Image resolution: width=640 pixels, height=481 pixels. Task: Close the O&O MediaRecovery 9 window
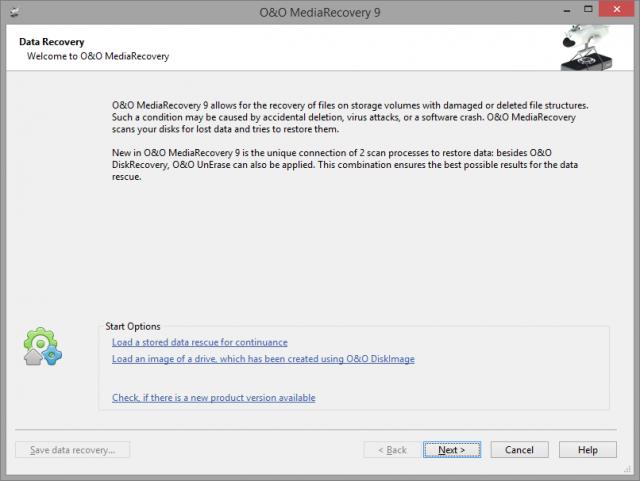(616, 9)
